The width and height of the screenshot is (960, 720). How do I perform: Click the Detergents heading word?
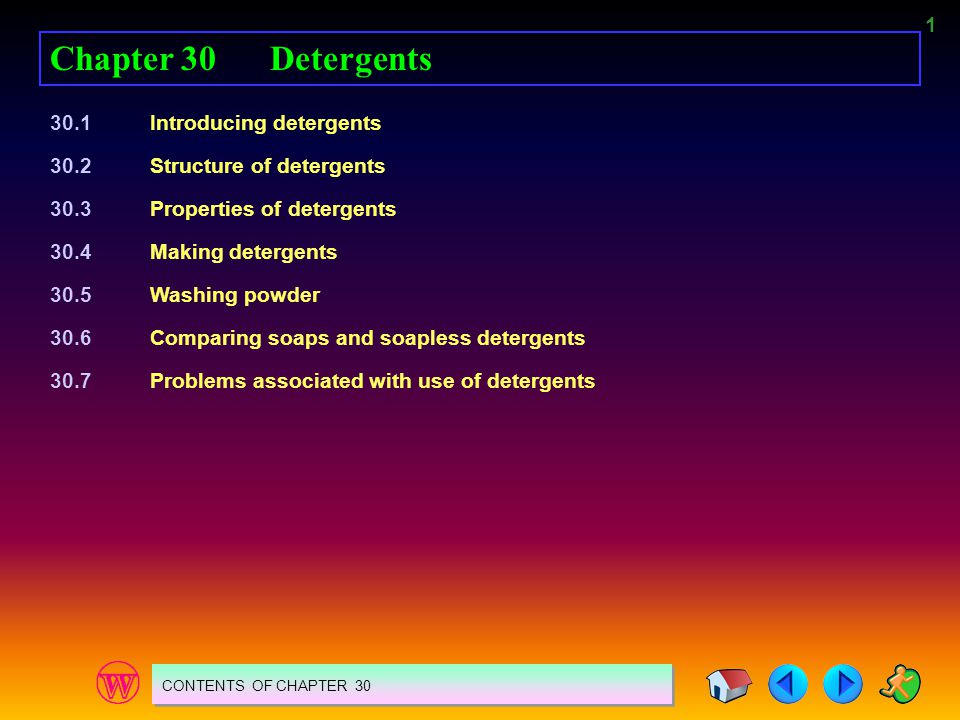[351, 59]
